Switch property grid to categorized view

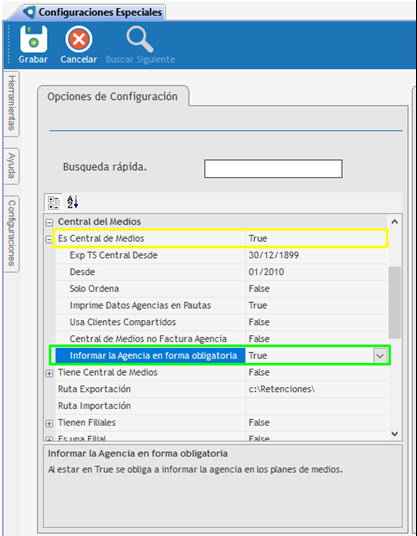pos(54,202)
